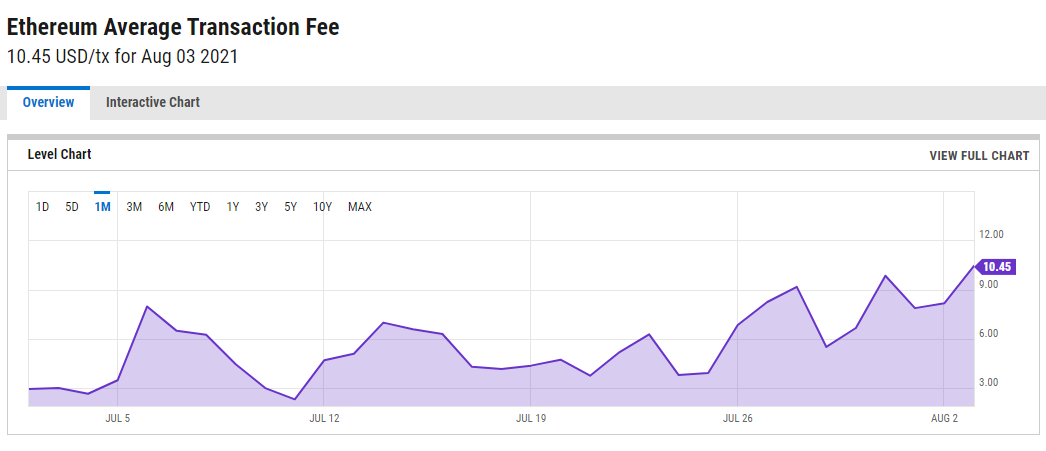The image size is (1046, 451).
Task: Choose the 6M time range
Action: pos(166,207)
